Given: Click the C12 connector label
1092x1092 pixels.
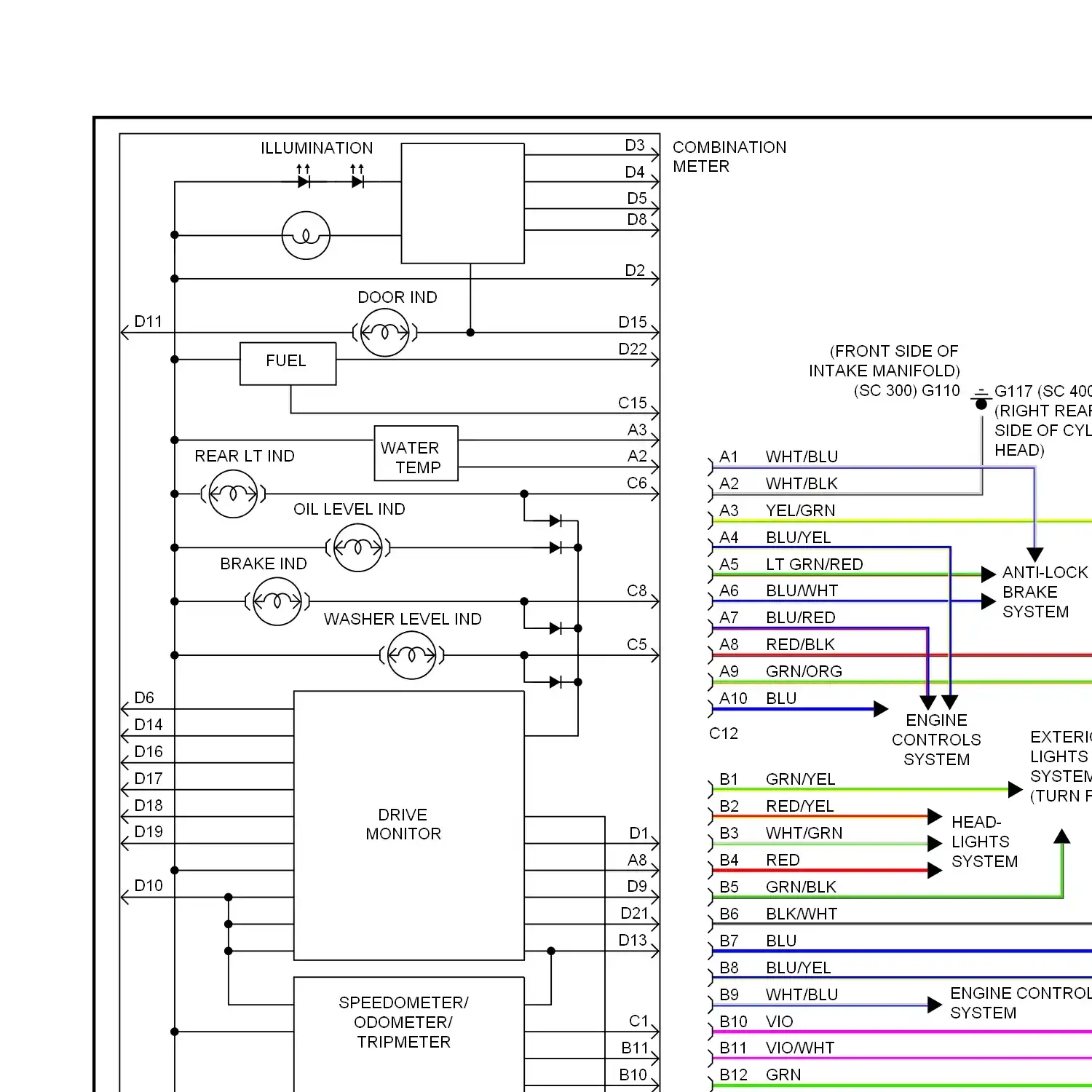Looking at the screenshot, I should point(724,734).
